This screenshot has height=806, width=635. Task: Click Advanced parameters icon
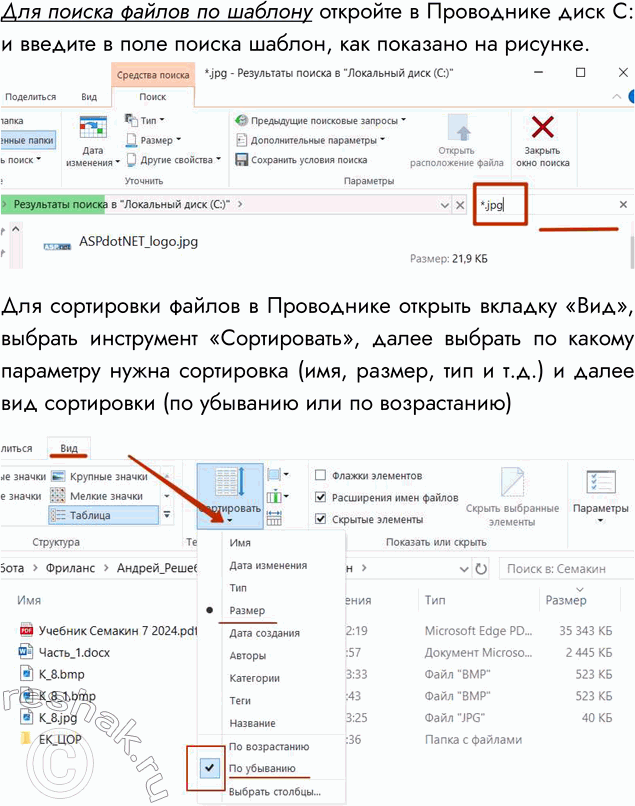(x=241, y=140)
